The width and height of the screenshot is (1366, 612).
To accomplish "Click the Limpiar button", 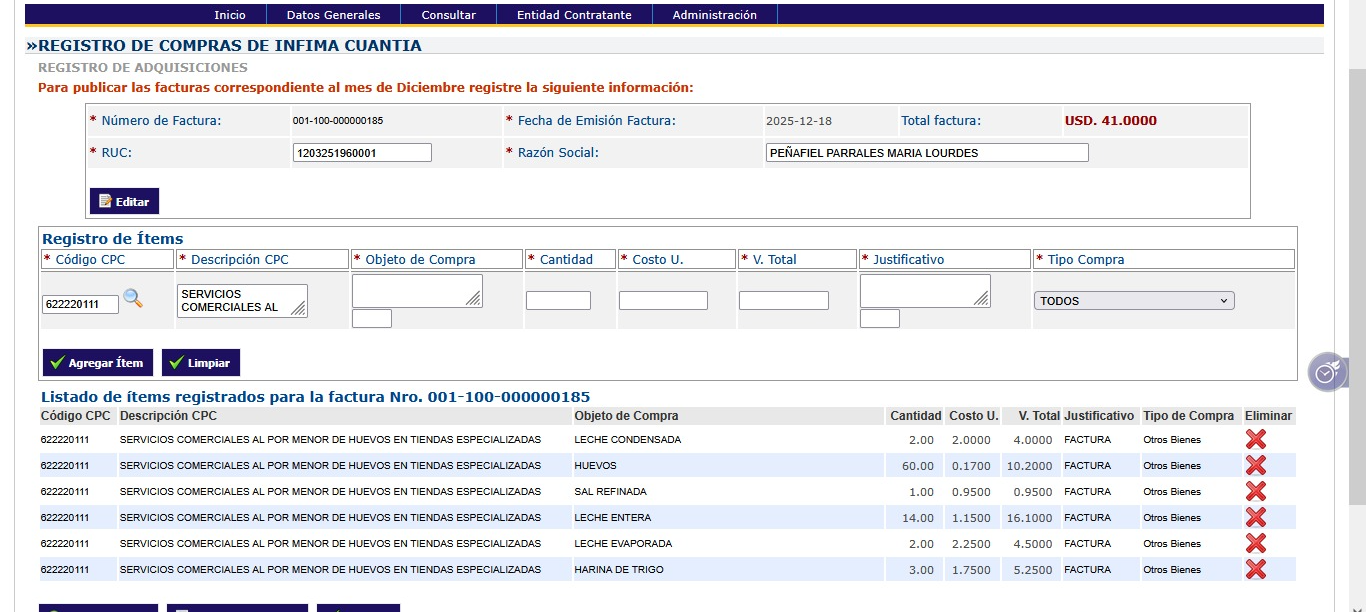I will [201, 363].
